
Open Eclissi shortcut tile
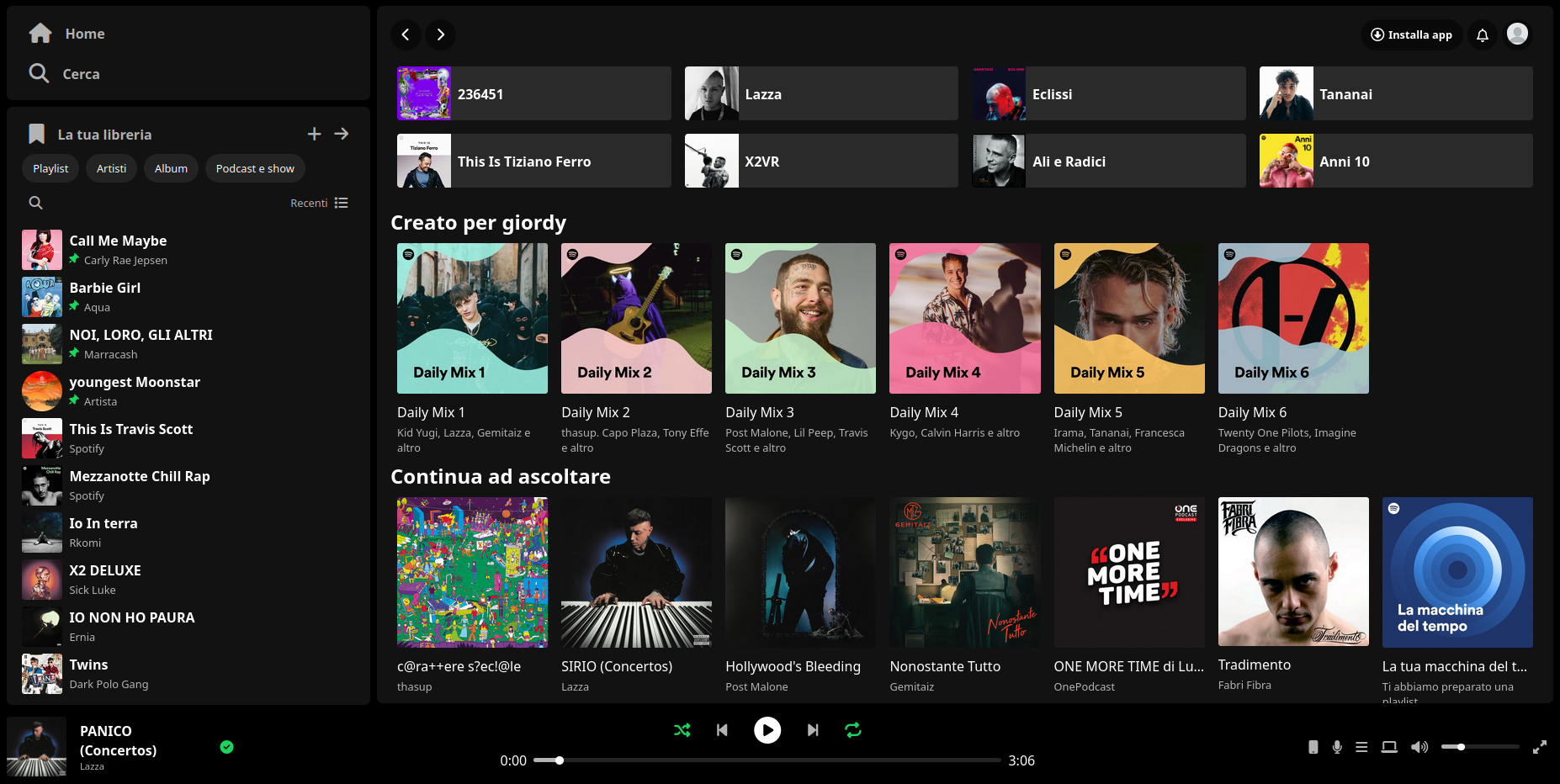coord(1109,93)
